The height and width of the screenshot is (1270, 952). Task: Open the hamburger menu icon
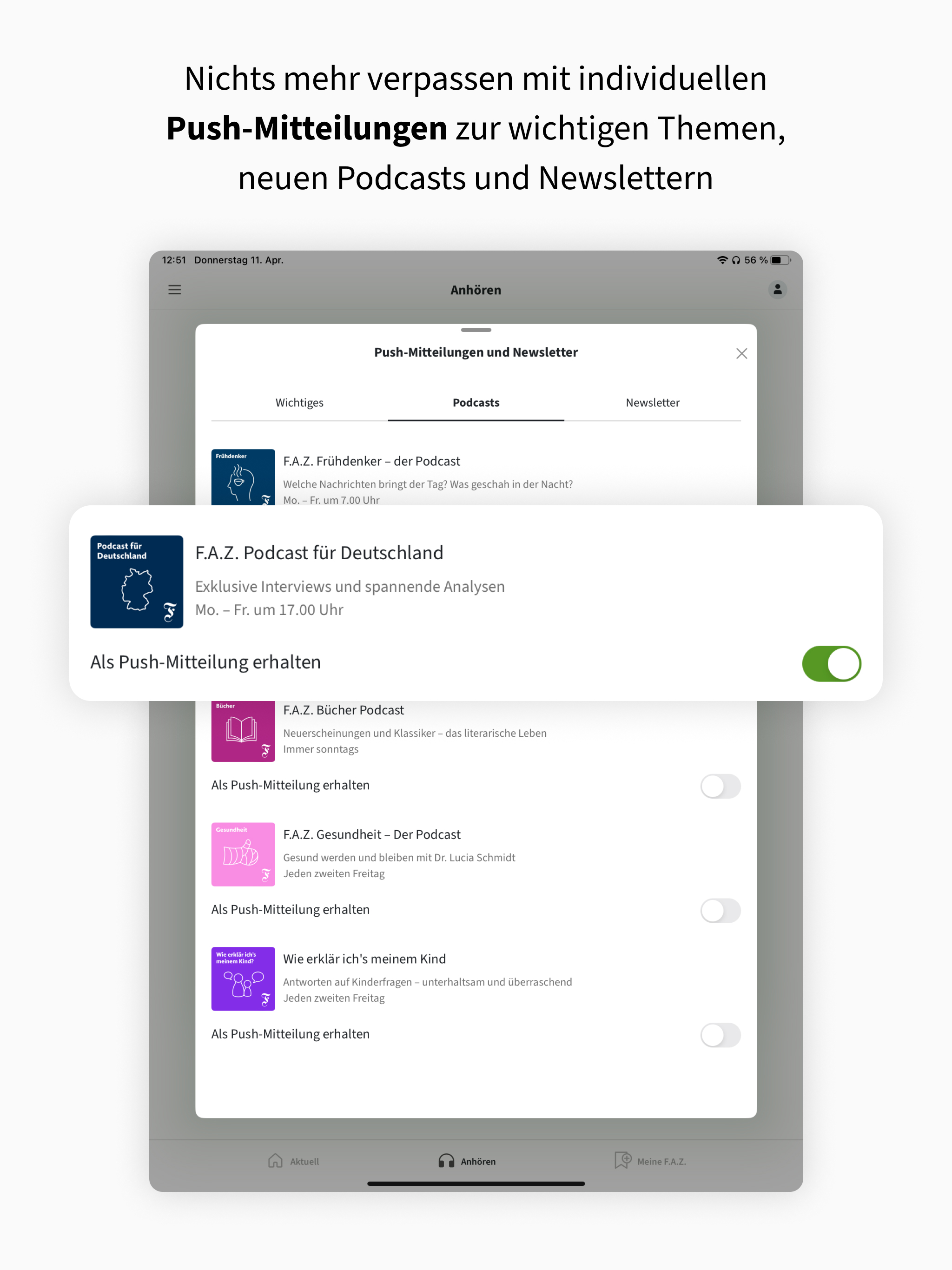(x=175, y=290)
